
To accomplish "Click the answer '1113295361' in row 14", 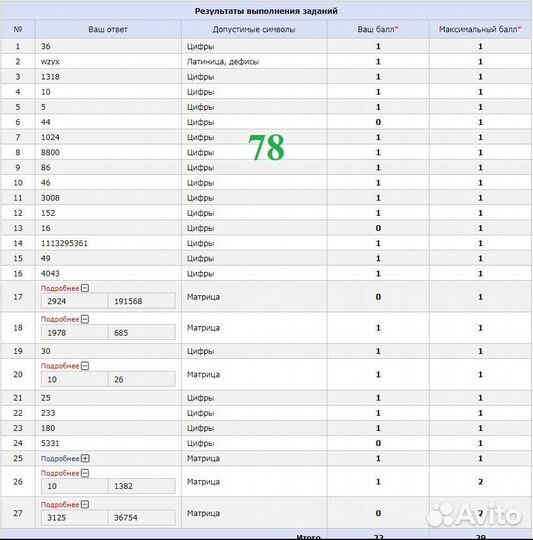I will [64, 243].
